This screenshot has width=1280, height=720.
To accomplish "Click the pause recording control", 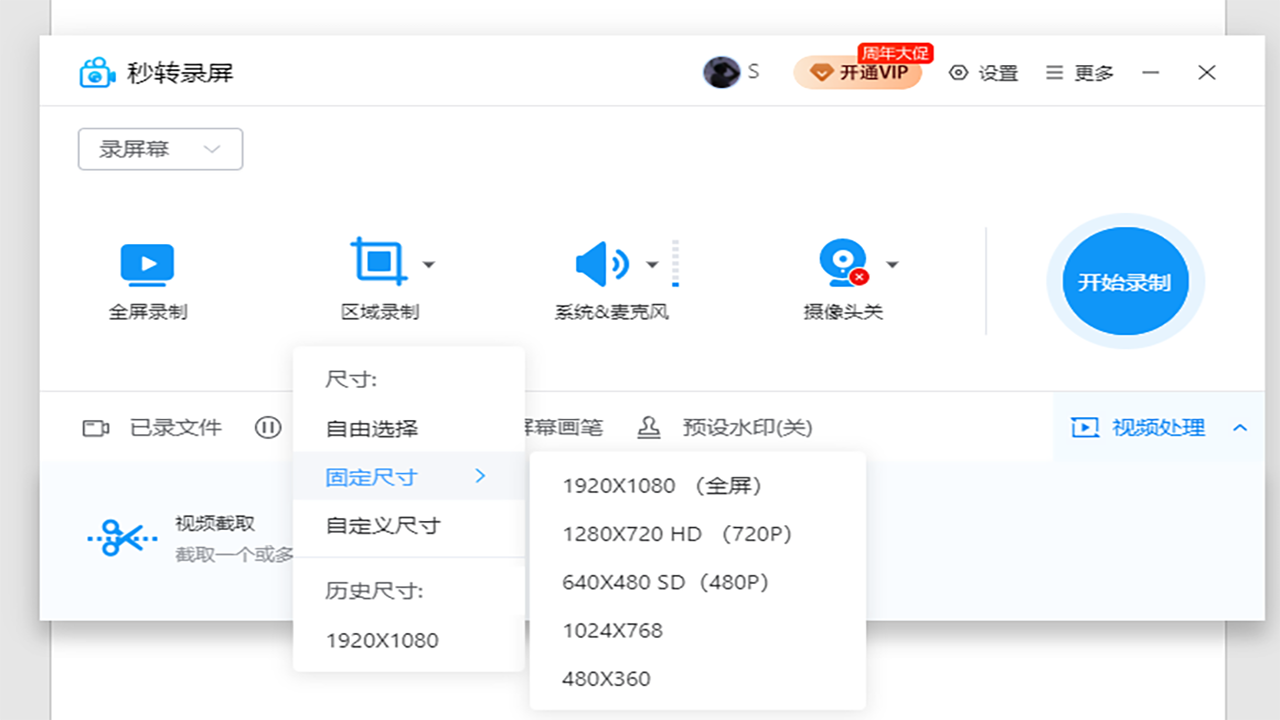I will 268,427.
